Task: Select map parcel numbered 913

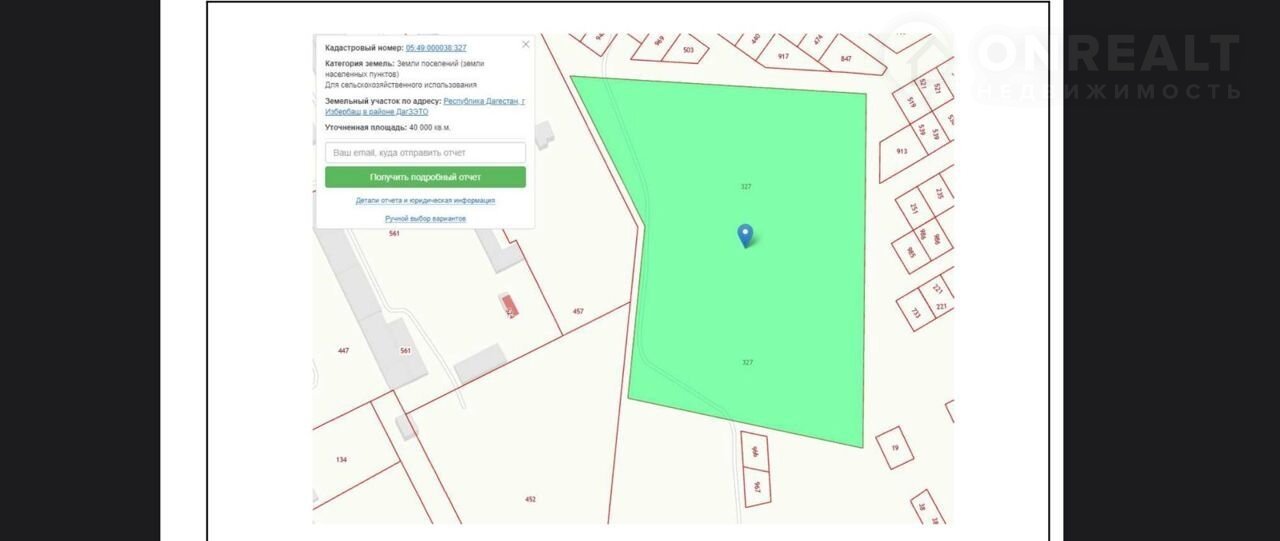Action: (x=901, y=152)
